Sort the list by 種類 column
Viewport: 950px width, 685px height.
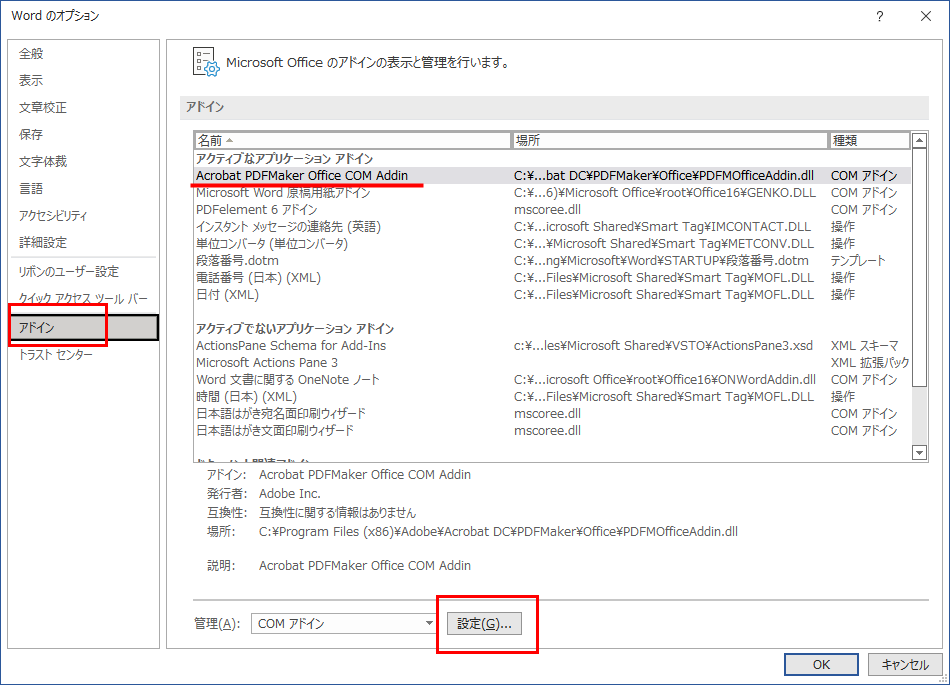(869, 141)
